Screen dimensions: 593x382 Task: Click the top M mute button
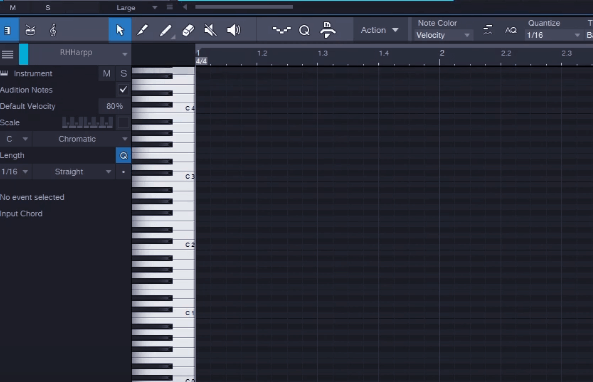tap(12, 7)
